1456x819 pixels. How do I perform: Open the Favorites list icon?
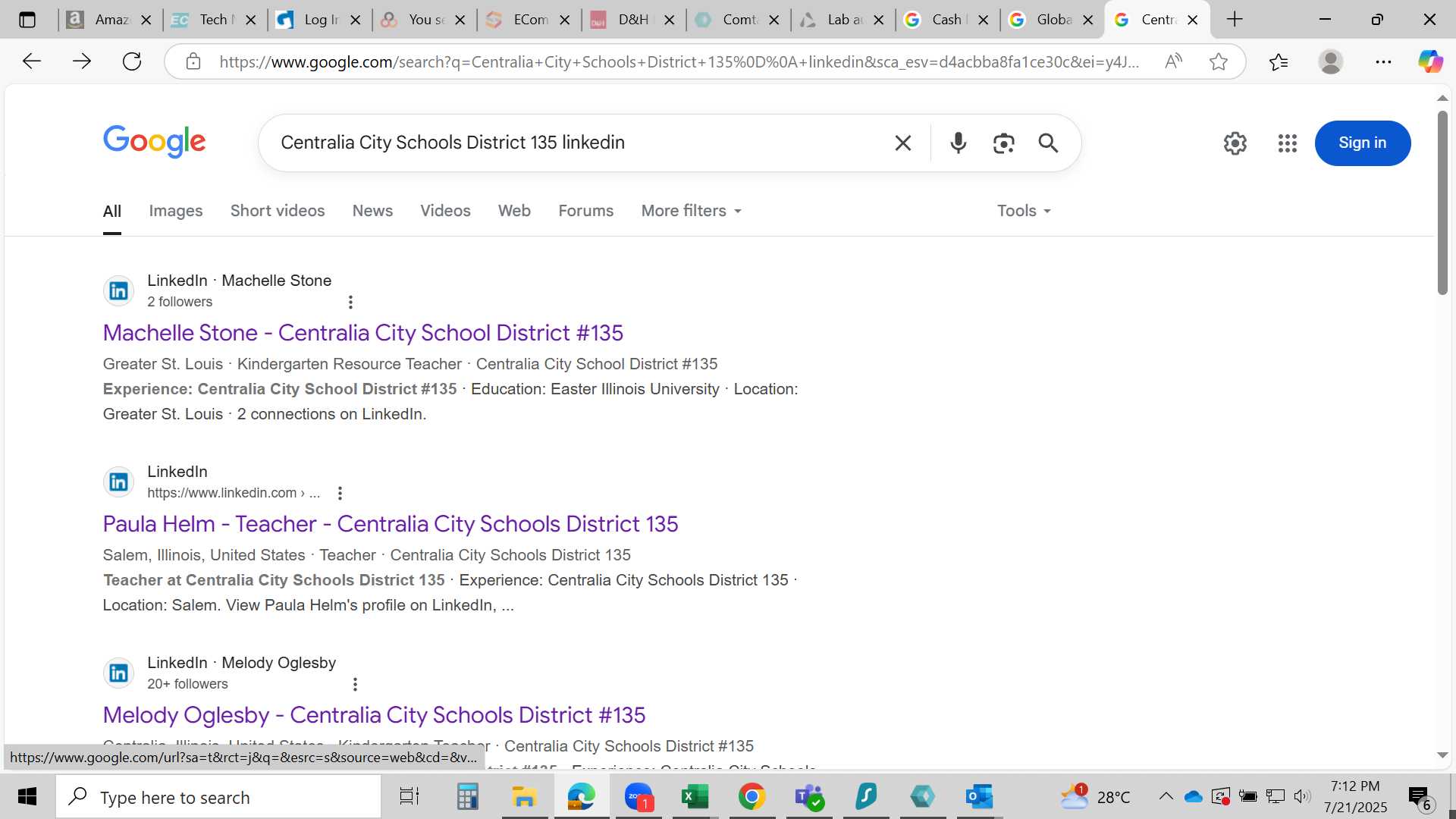point(1279,61)
